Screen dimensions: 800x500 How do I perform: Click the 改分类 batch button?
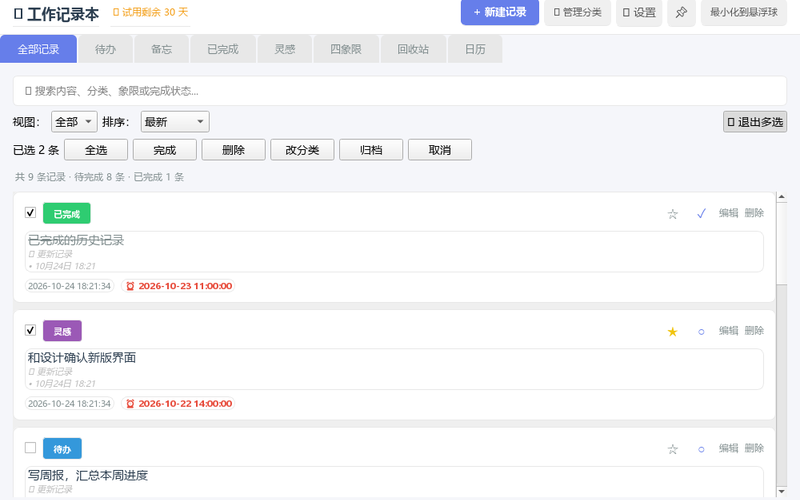303,150
